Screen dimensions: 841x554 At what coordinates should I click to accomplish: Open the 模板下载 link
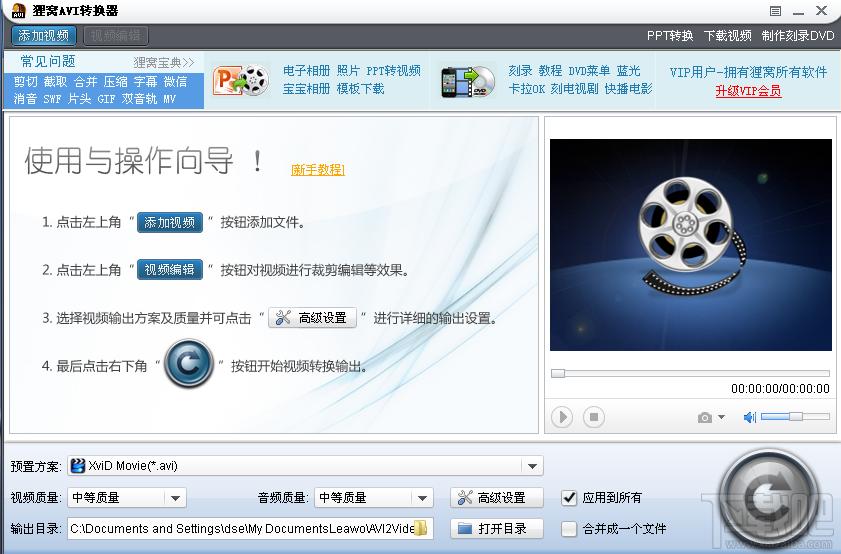pos(360,88)
